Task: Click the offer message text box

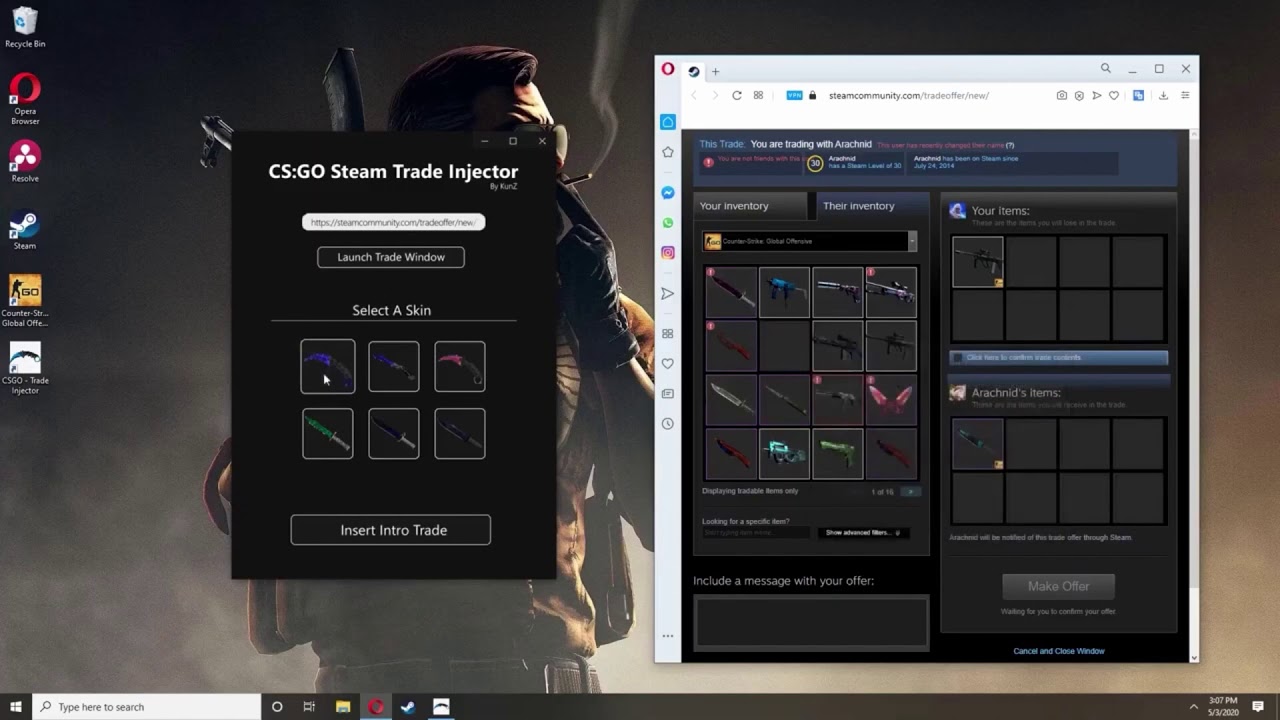Action: pyautogui.click(x=811, y=622)
